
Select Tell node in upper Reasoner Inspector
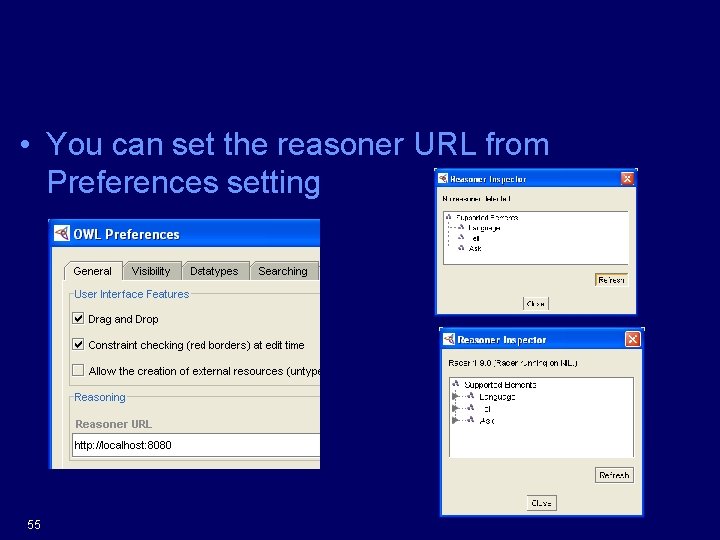pyautogui.click(x=474, y=238)
